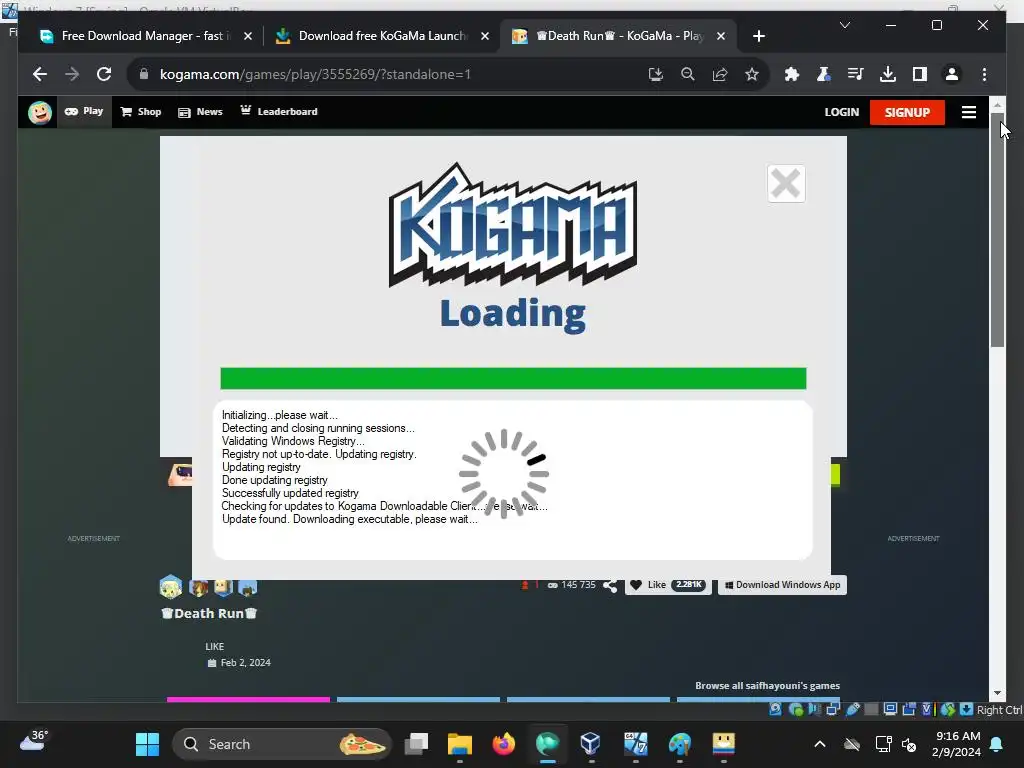Show hidden system tray icons

coord(820,744)
